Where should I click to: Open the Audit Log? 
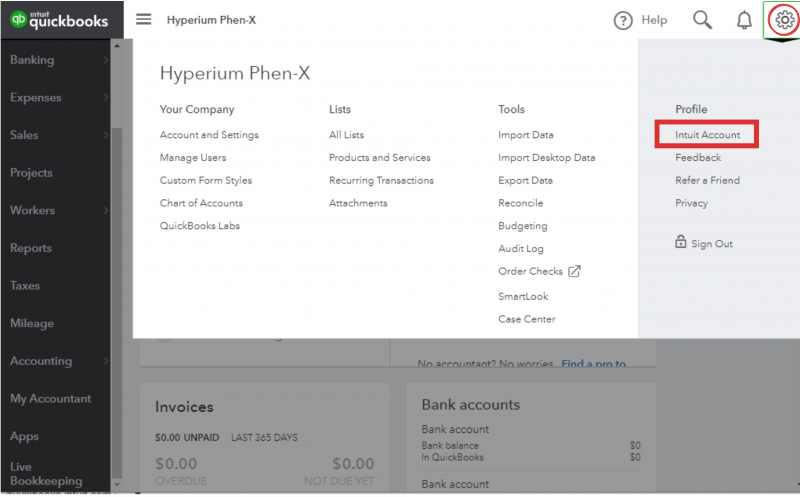pyautogui.click(x=520, y=248)
